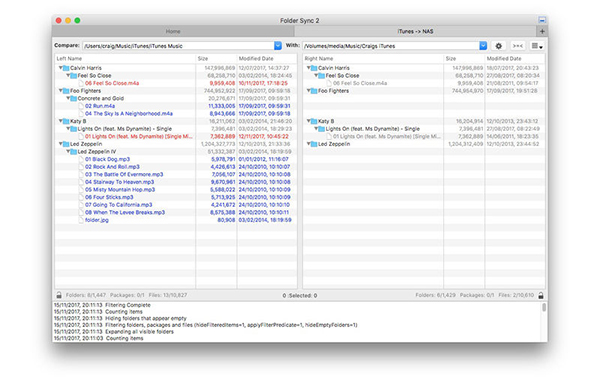Collapse left Katy B folder
600x380 pixels.
coord(60,121)
